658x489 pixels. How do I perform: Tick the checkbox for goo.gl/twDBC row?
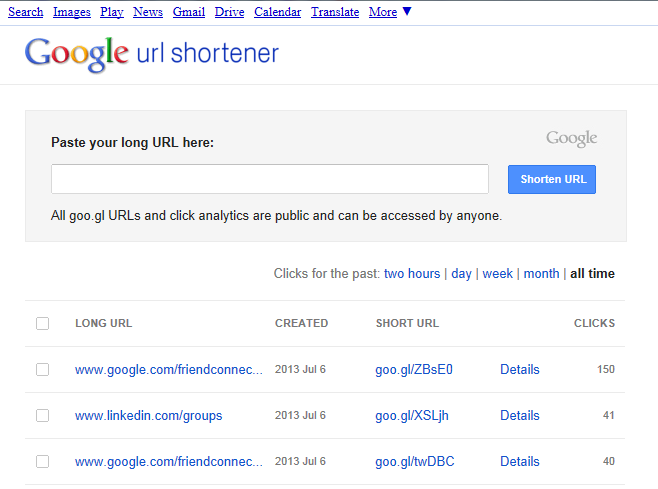(42, 461)
